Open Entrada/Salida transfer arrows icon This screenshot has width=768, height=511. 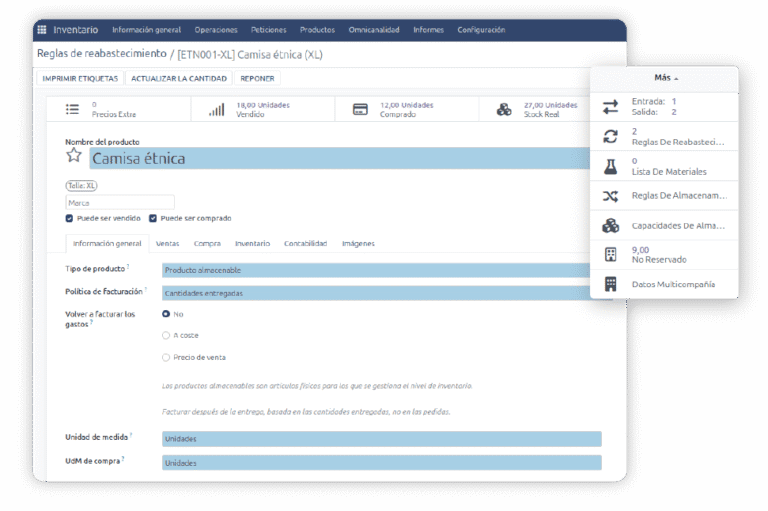(610, 106)
